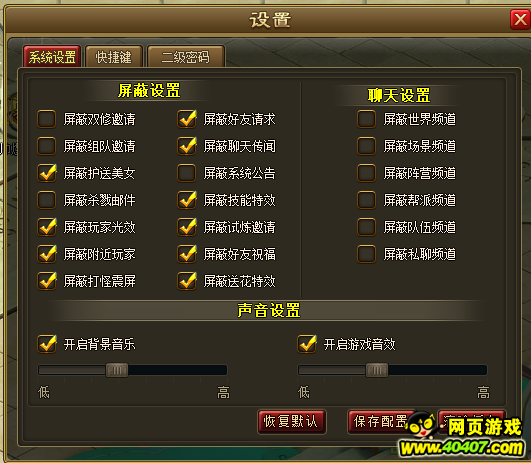
Task: Check 屏蔽世界频道 in chat settings
Action: tap(366, 119)
